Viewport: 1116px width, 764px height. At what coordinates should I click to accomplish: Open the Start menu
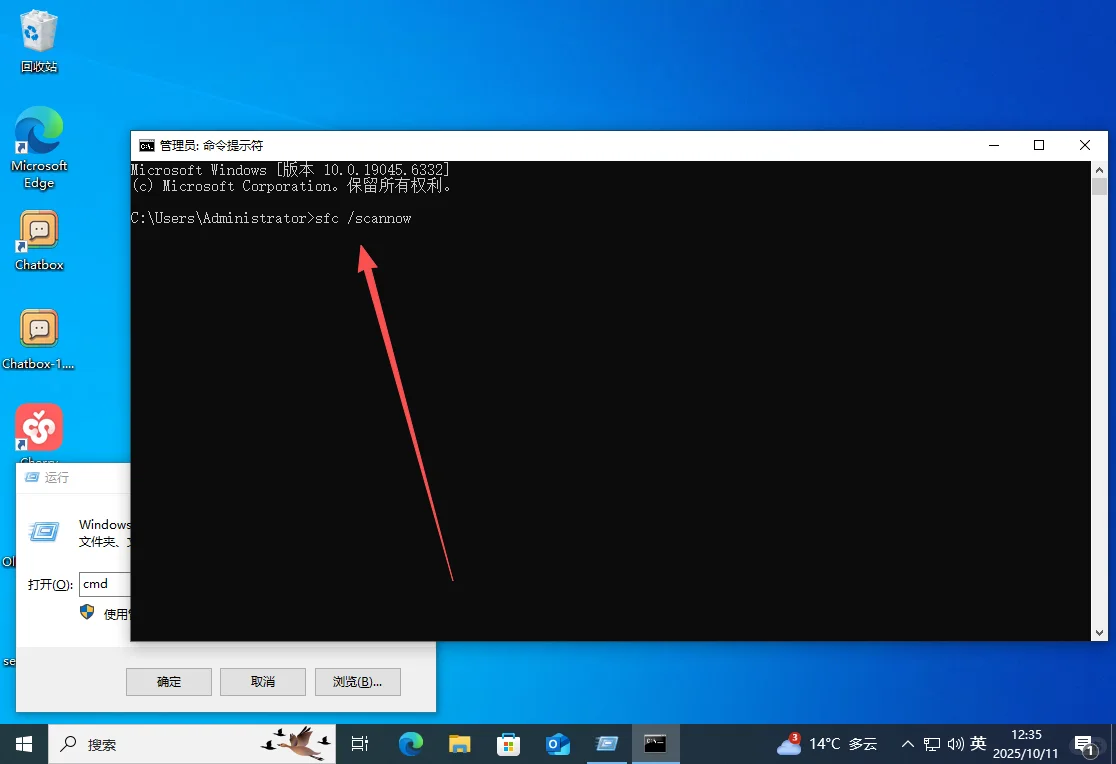coord(22,744)
